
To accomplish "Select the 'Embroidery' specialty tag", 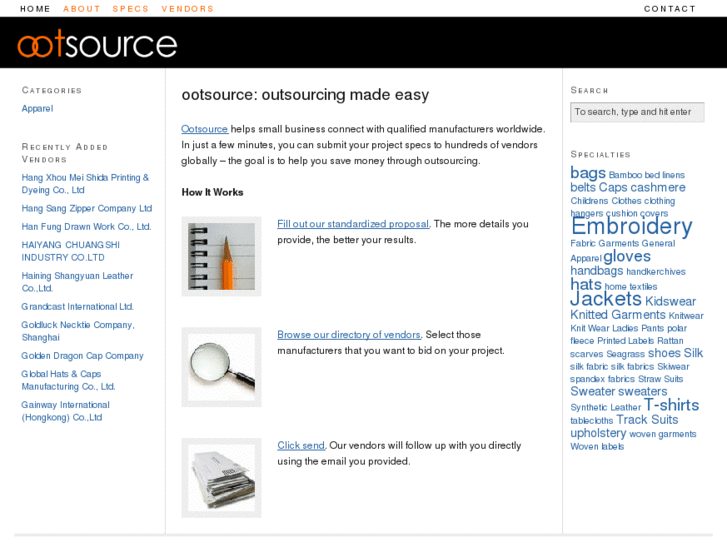I will [x=631, y=226].
